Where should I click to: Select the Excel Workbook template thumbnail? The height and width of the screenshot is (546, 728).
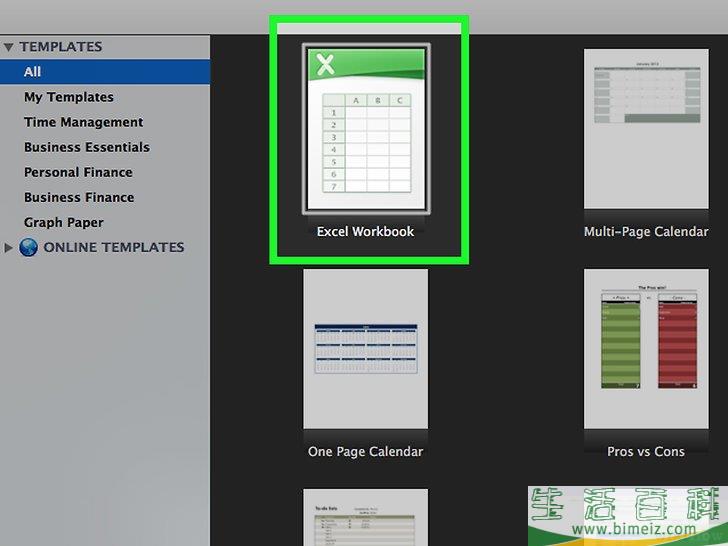[x=366, y=129]
